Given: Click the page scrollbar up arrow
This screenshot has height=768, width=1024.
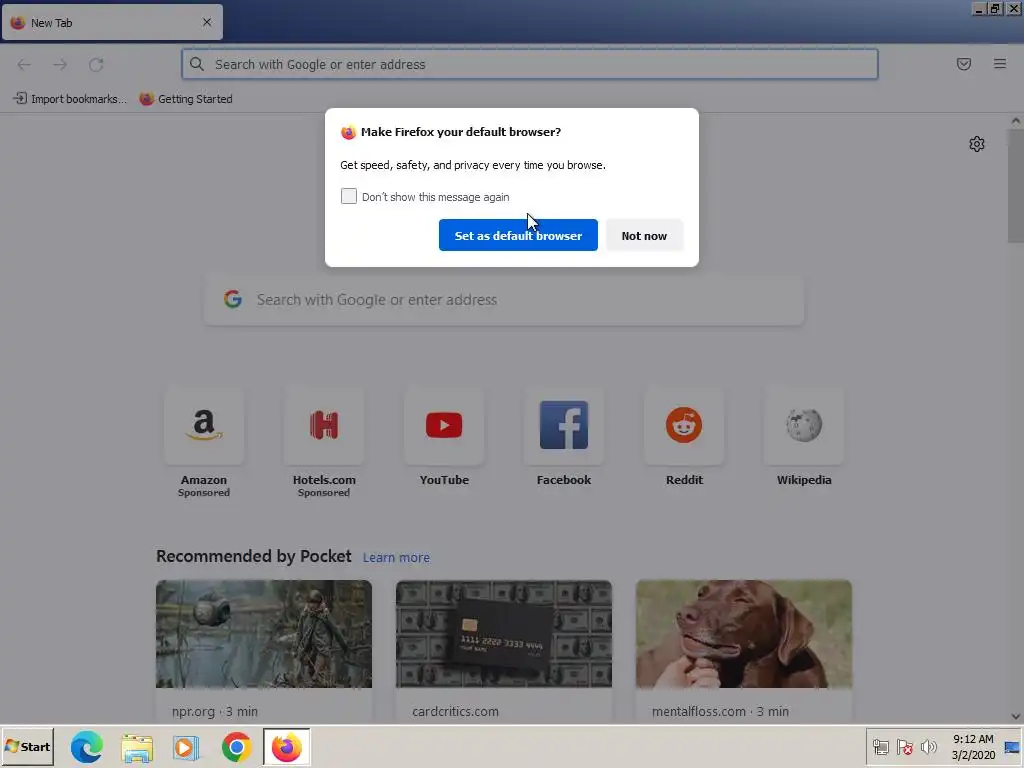Looking at the screenshot, I should [1016, 121].
